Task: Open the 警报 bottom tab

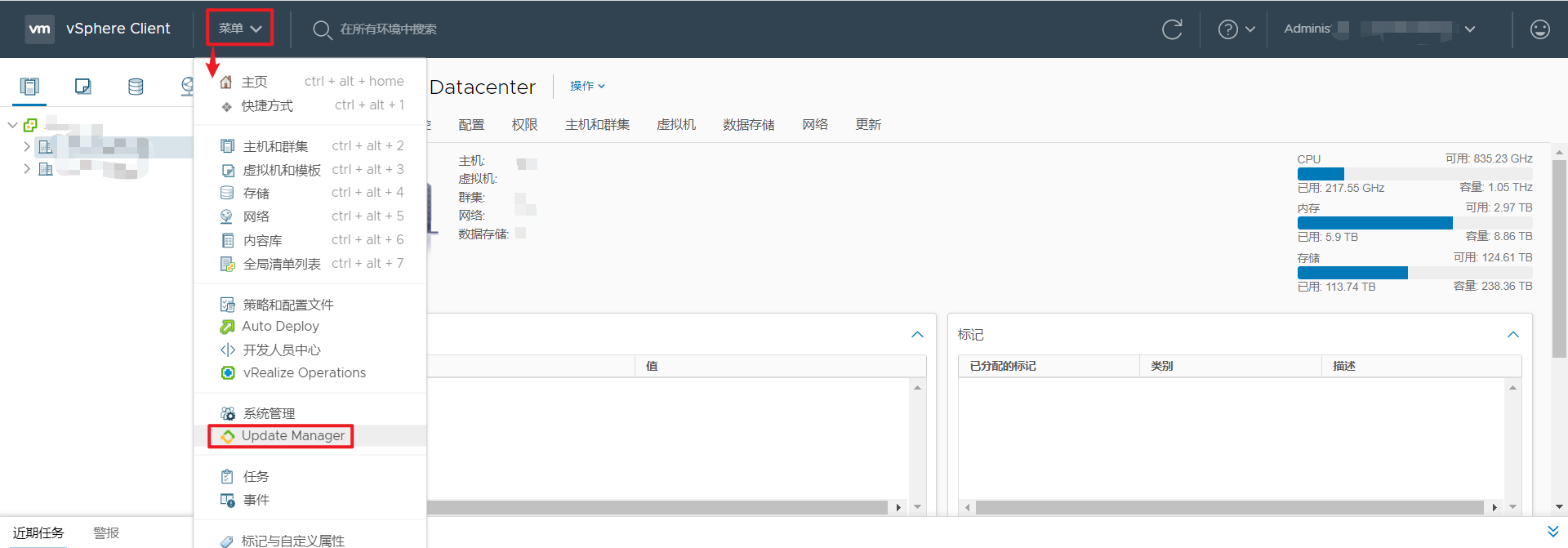Action: 106,532
